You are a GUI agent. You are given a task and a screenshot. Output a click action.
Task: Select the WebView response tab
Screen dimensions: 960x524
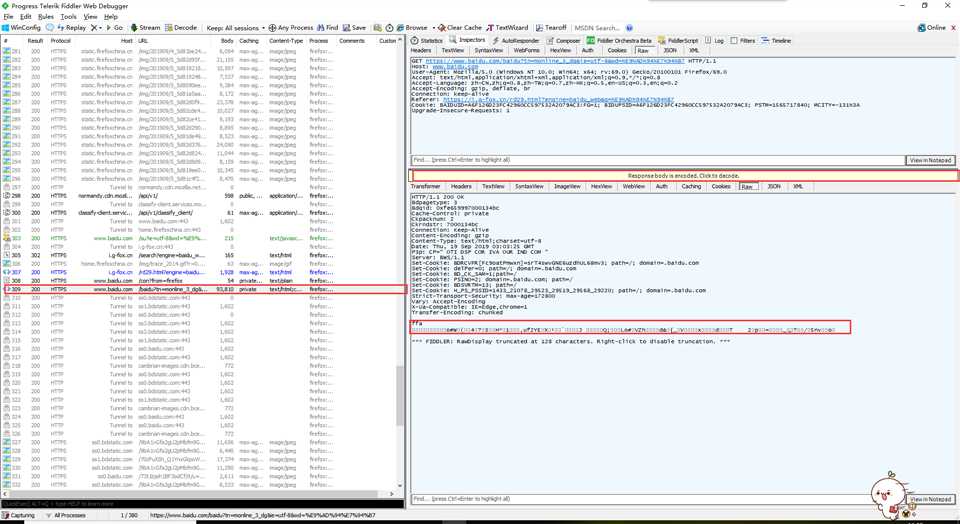pos(633,186)
